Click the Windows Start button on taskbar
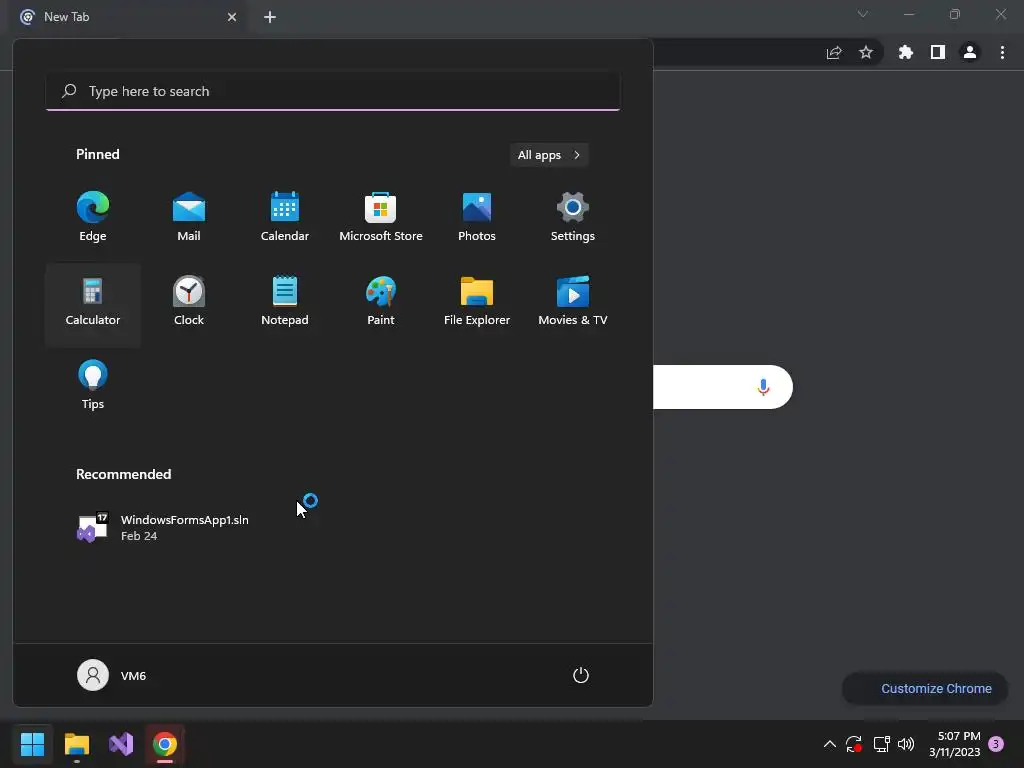The image size is (1024, 768). click(32, 744)
